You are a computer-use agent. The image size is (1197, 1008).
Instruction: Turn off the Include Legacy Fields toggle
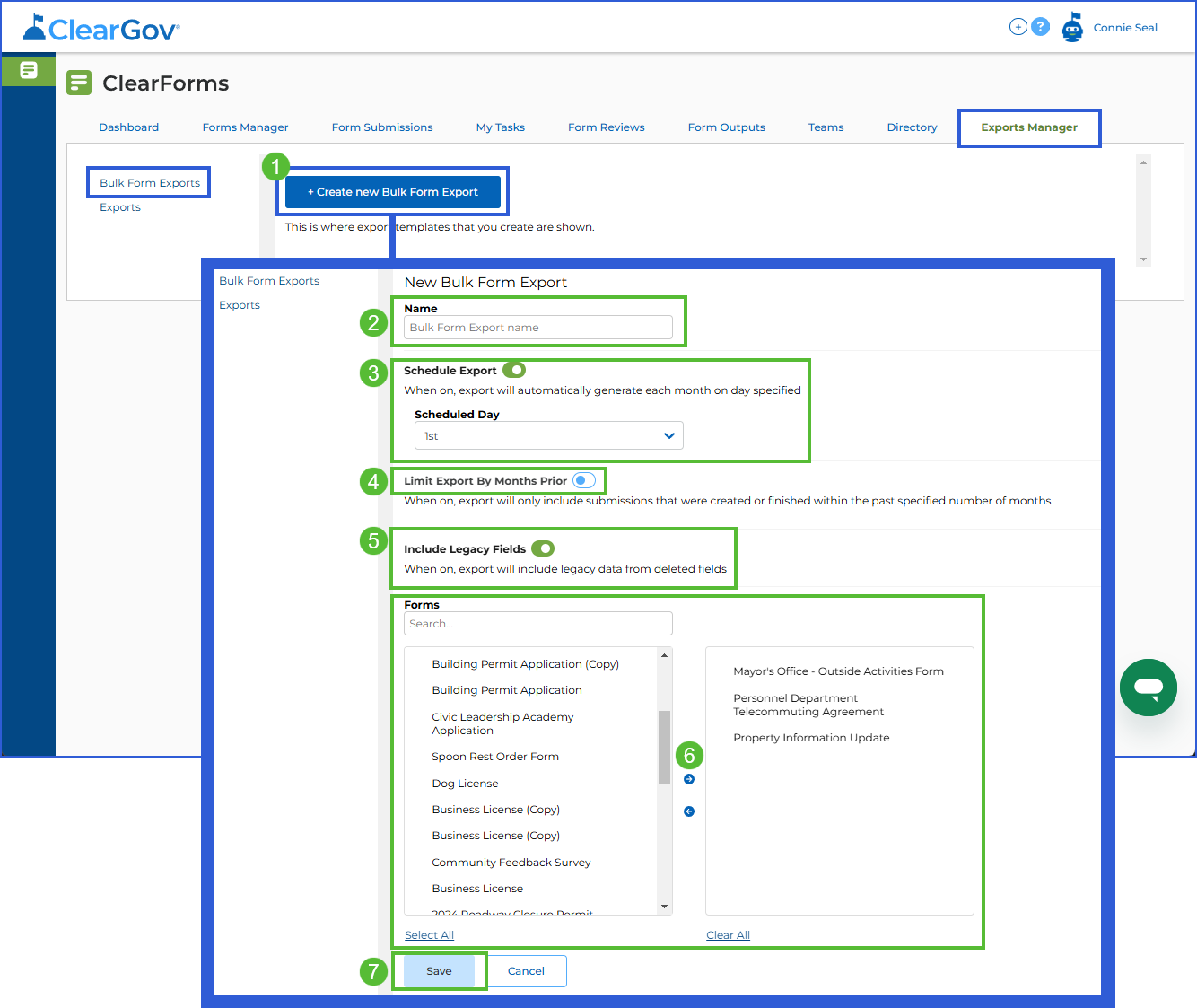tap(544, 548)
